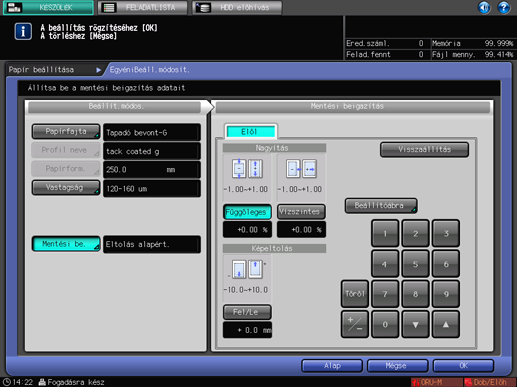Click the horizontal magnification +0.00 % field
This screenshot has width=517, height=387.
point(301,230)
